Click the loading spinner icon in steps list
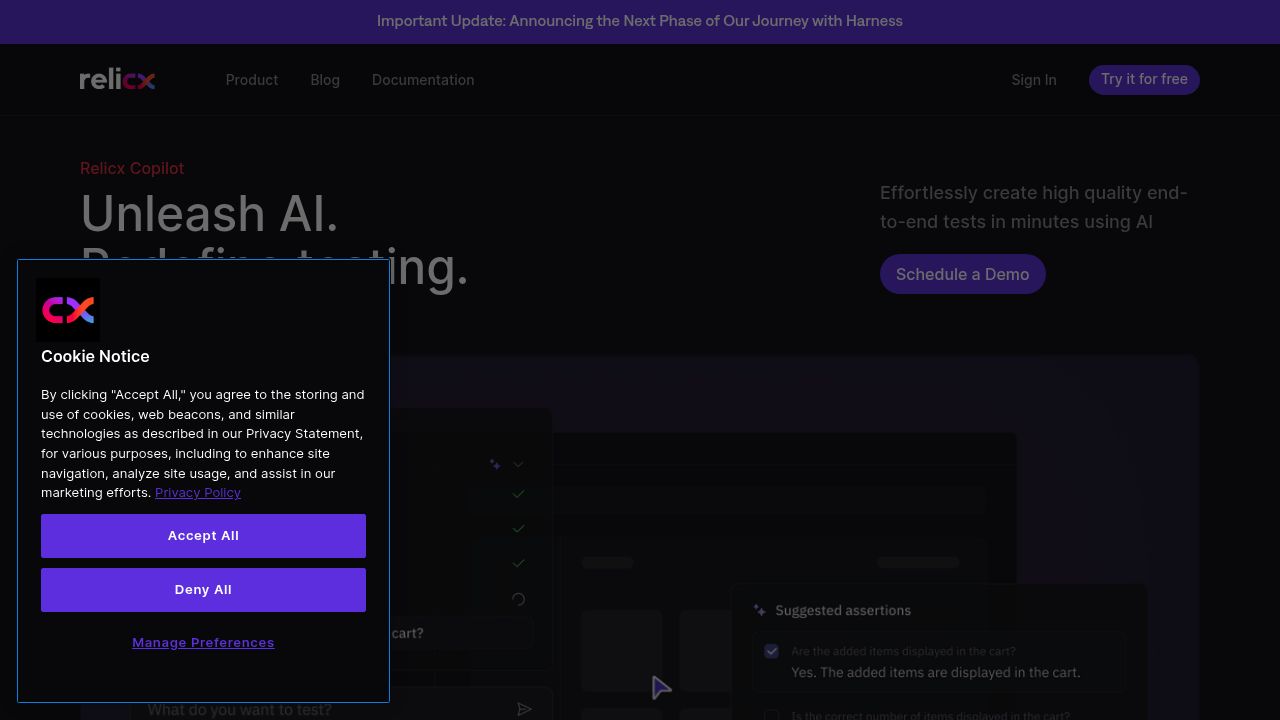 pyautogui.click(x=518, y=599)
